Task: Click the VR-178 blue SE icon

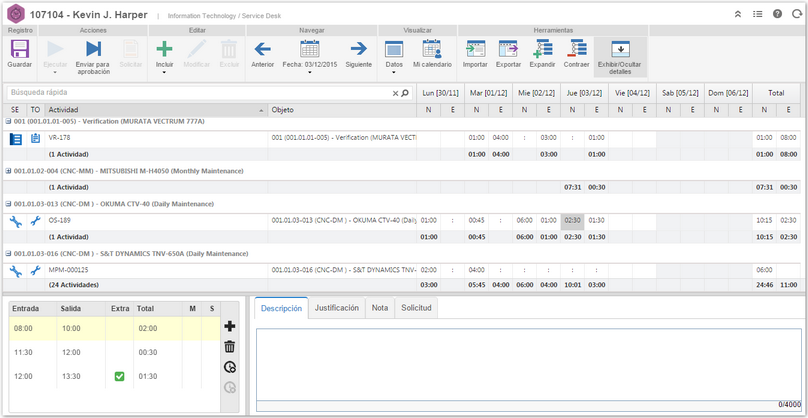Action: (15, 139)
